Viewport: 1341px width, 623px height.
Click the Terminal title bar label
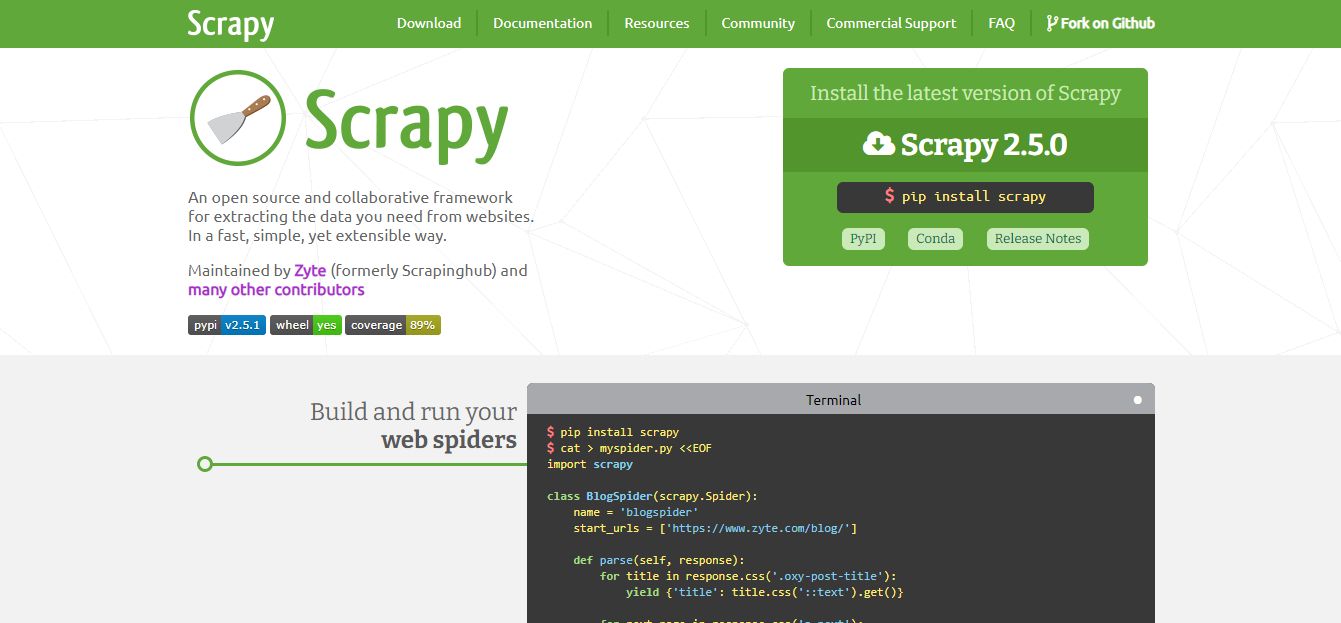pyautogui.click(x=834, y=400)
